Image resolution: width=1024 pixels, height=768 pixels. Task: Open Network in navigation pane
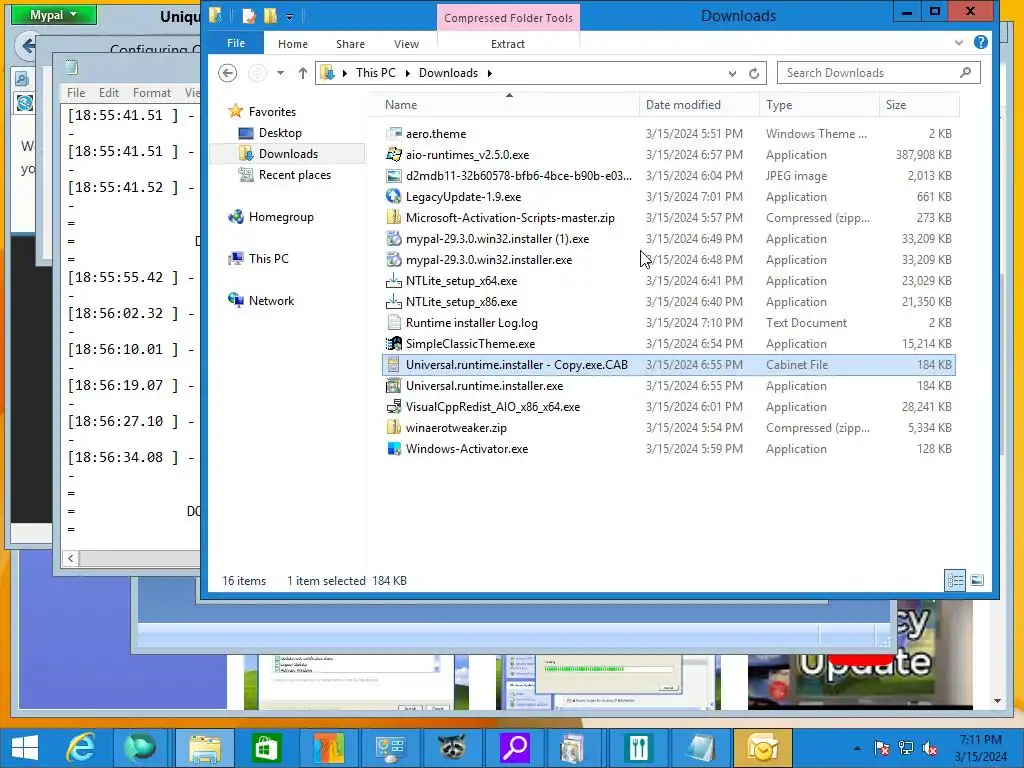tap(271, 300)
